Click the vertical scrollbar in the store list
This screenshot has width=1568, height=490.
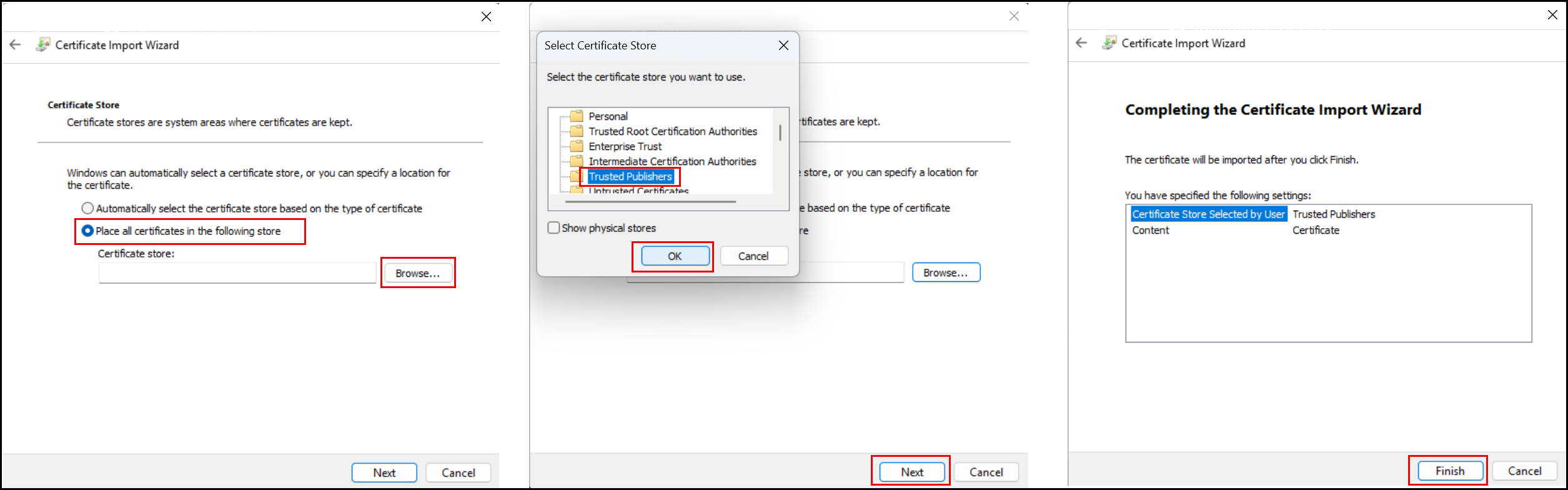pyautogui.click(x=780, y=133)
